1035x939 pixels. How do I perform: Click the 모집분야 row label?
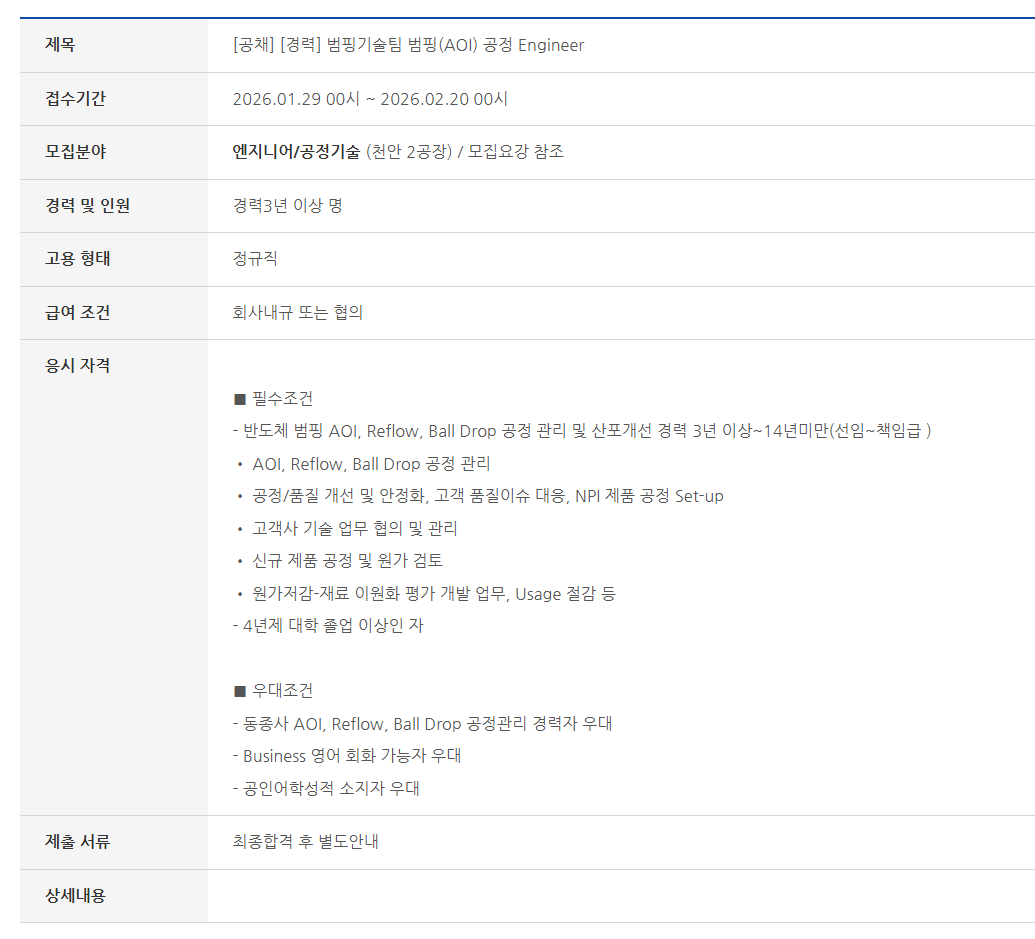pyautogui.click(x=75, y=152)
